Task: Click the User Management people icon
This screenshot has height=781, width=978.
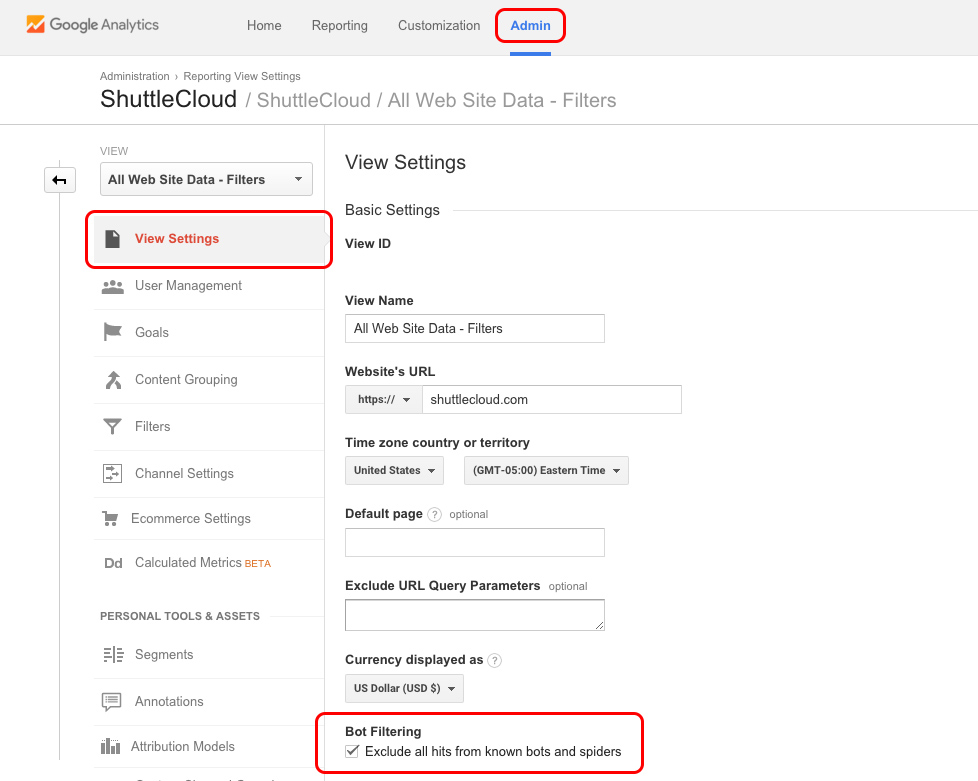Action: point(112,286)
